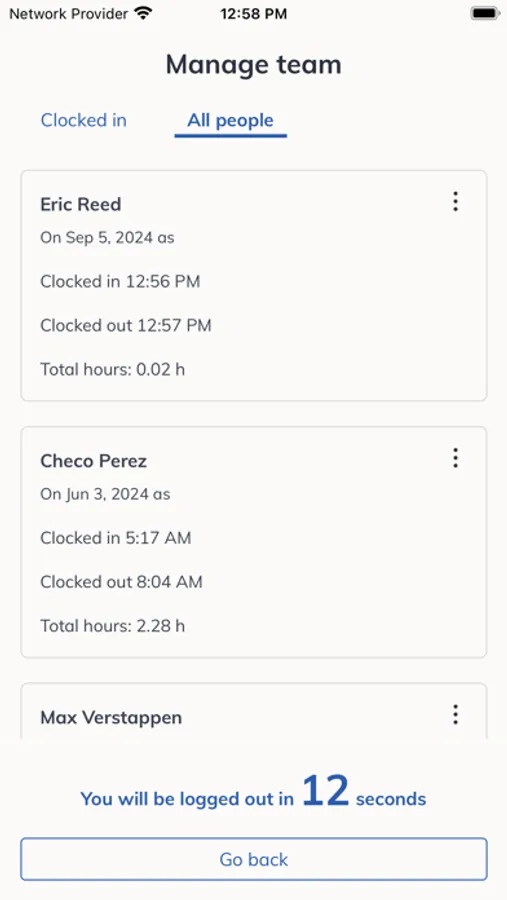Tap the 12 seconds logout countdown
This screenshot has height=900, width=507.
pos(253,792)
